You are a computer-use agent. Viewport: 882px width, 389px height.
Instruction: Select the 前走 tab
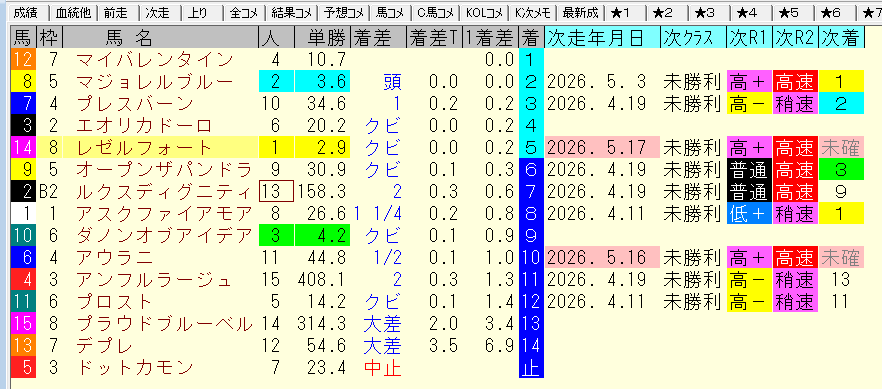(x=116, y=12)
